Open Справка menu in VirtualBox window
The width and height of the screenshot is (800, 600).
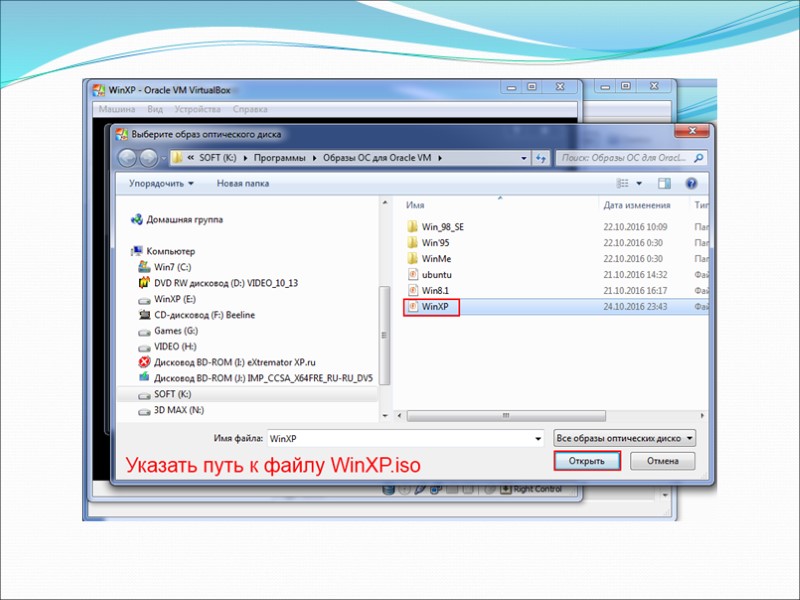point(250,109)
